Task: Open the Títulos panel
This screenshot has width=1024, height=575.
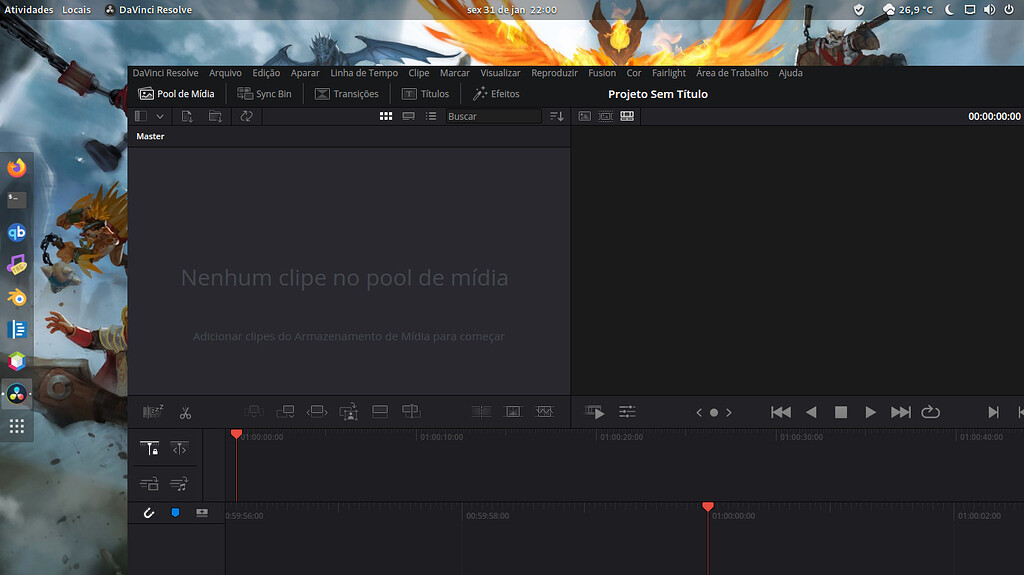Action: click(425, 94)
